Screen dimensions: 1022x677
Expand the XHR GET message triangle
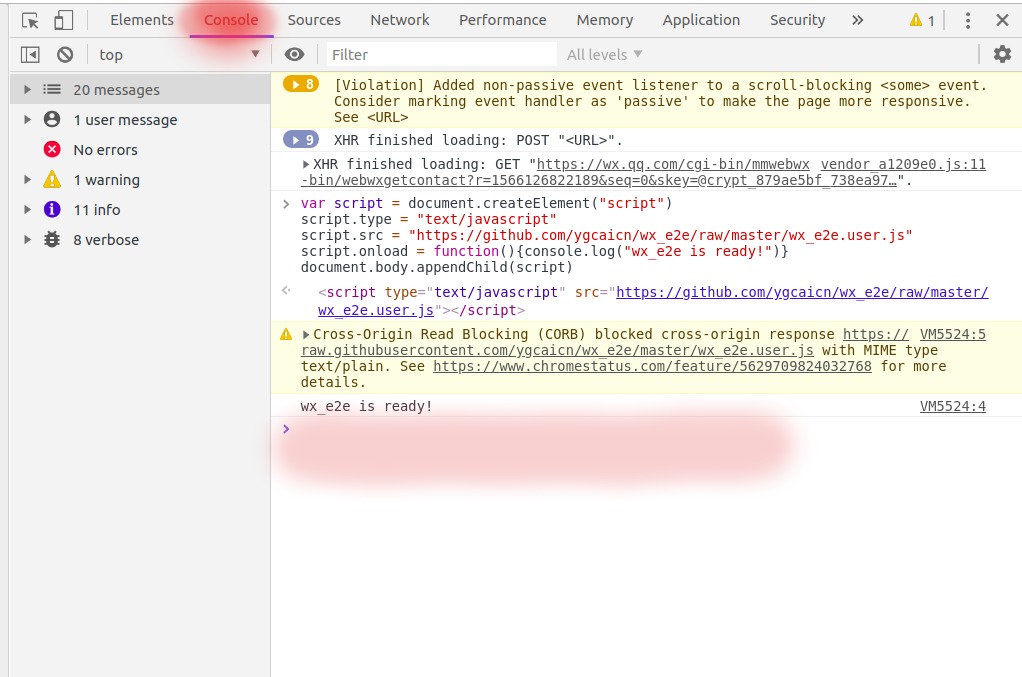pos(306,164)
